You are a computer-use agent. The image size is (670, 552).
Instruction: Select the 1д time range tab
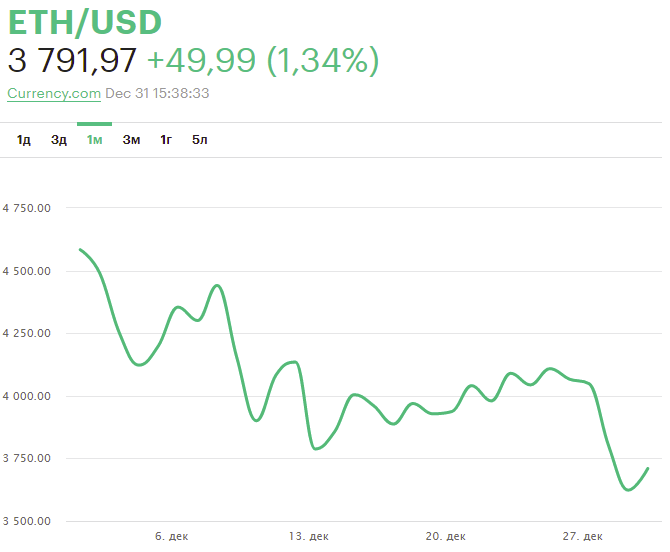point(23,139)
